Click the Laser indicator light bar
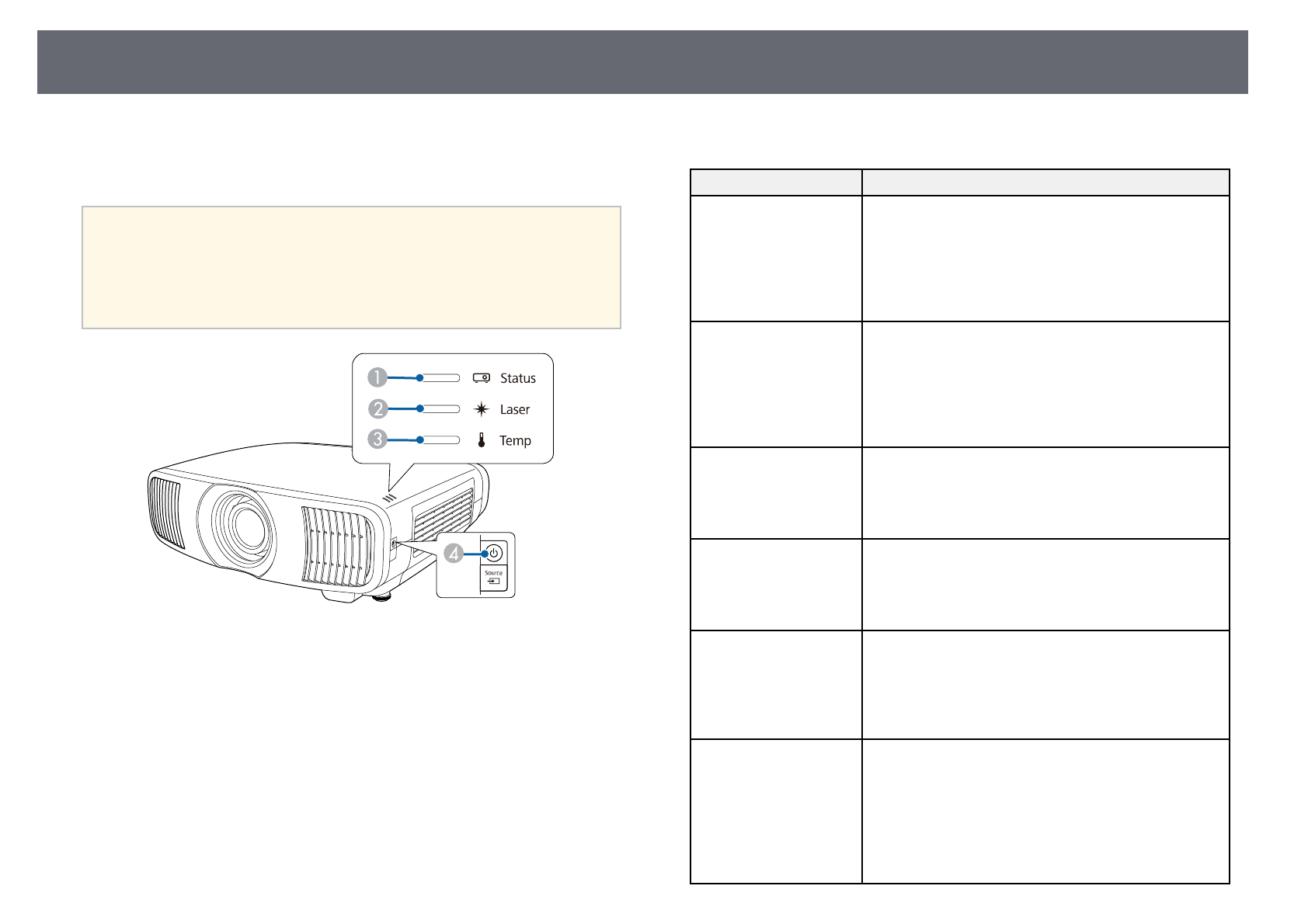Screen dimensions: 1308x924 [439, 409]
